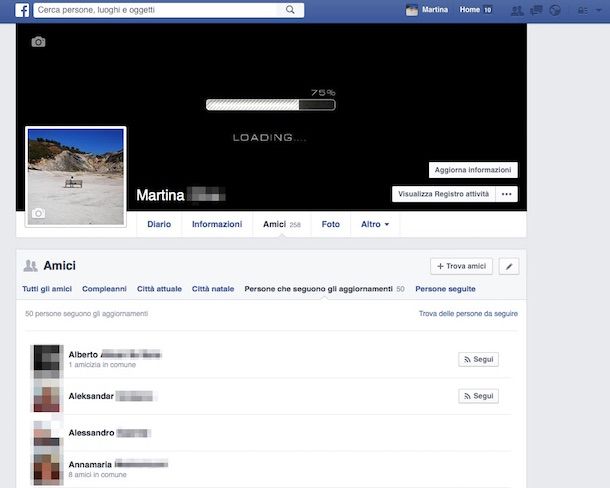Click the Trova amici button
The image size is (610, 488).
pos(461,266)
